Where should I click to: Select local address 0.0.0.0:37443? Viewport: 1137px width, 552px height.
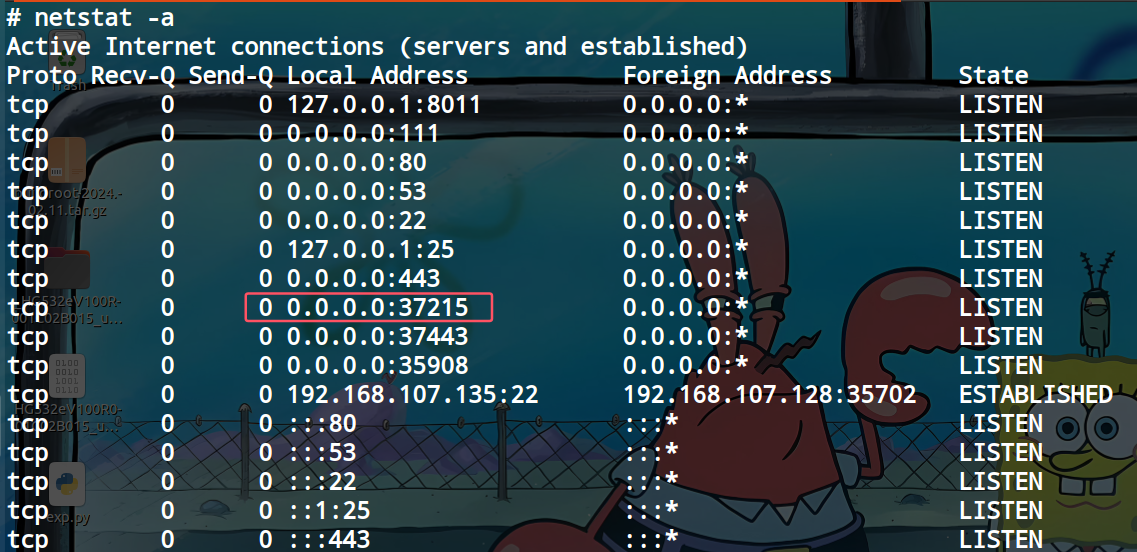(378, 337)
